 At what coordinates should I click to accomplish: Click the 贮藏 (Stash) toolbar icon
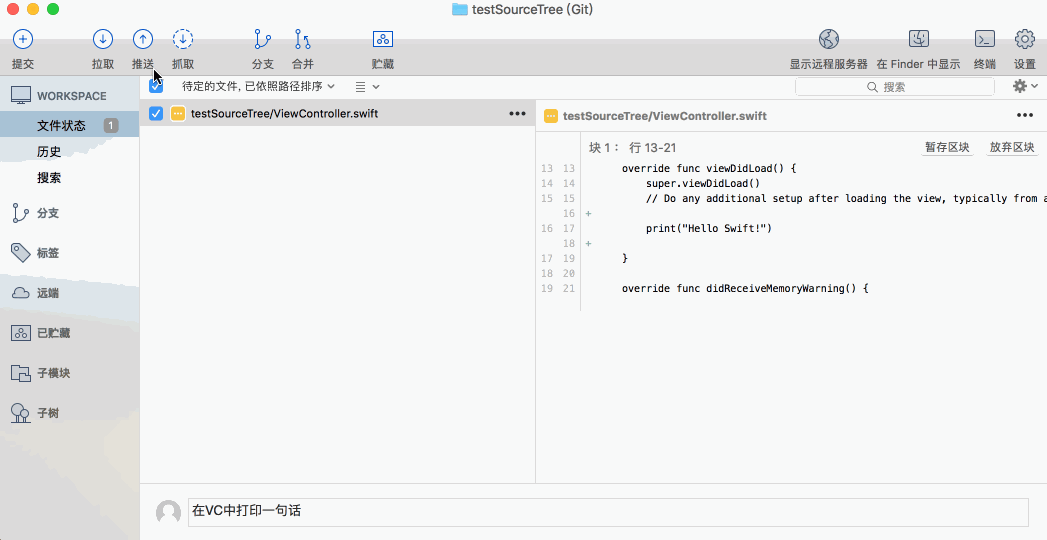tap(383, 39)
